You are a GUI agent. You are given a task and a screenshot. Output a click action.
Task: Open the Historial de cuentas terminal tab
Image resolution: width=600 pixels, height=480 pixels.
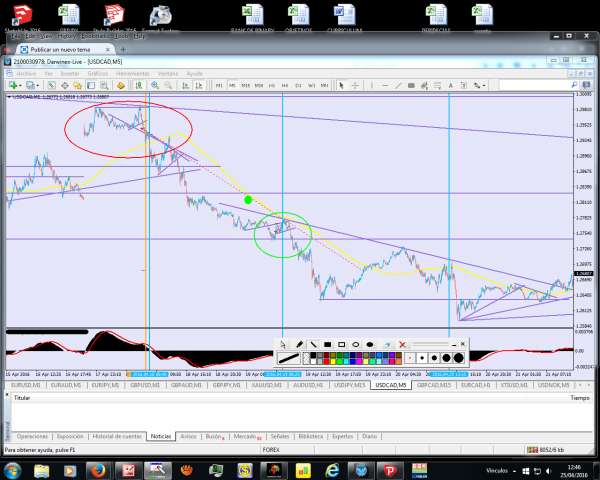[116, 436]
